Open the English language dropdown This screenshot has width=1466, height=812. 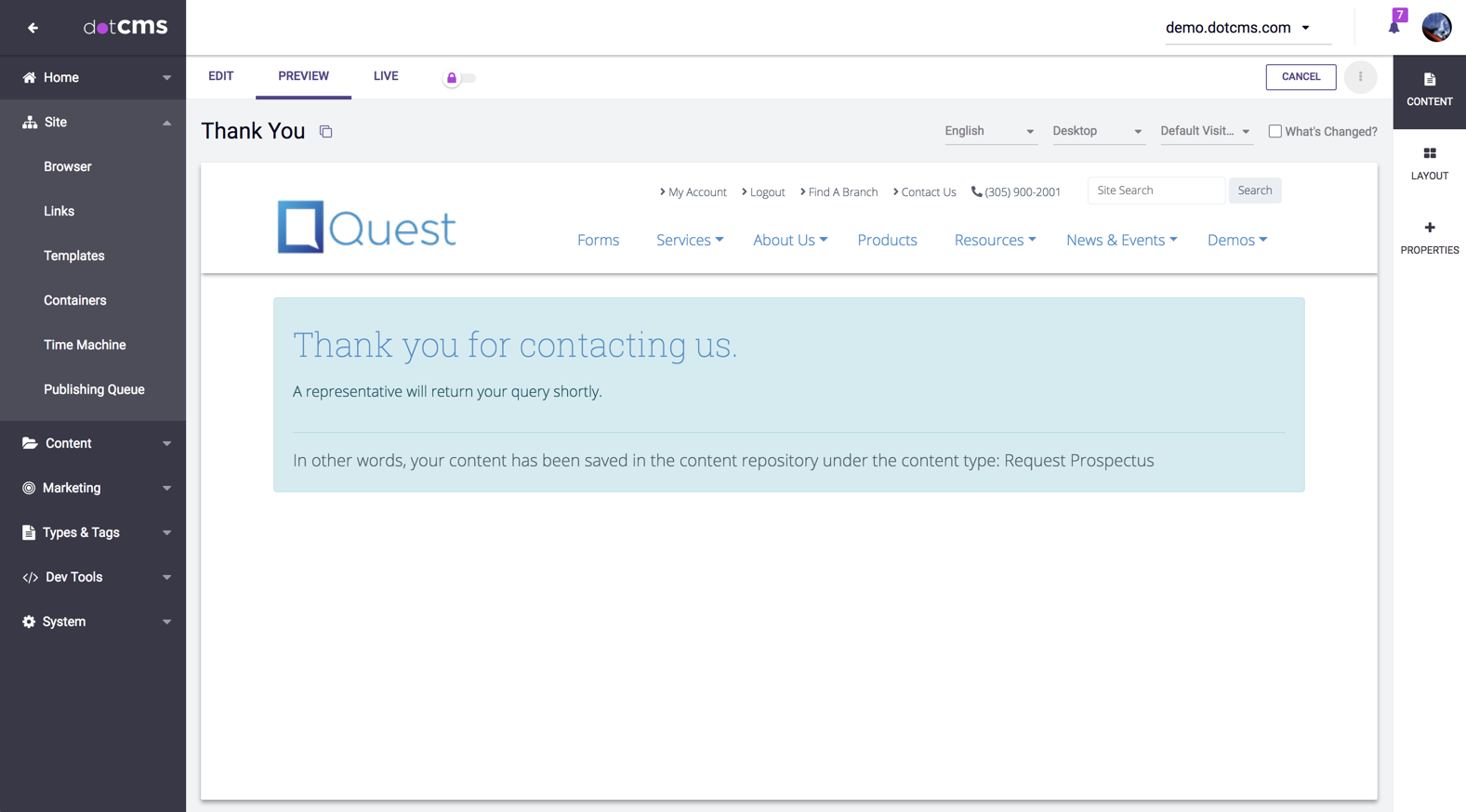click(x=989, y=131)
